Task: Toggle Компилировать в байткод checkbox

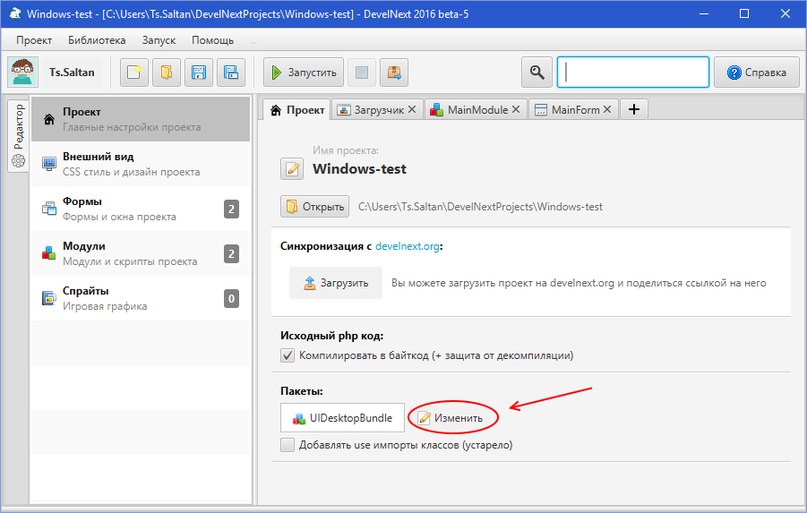Action: pyautogui.click(x=288, y=355)
